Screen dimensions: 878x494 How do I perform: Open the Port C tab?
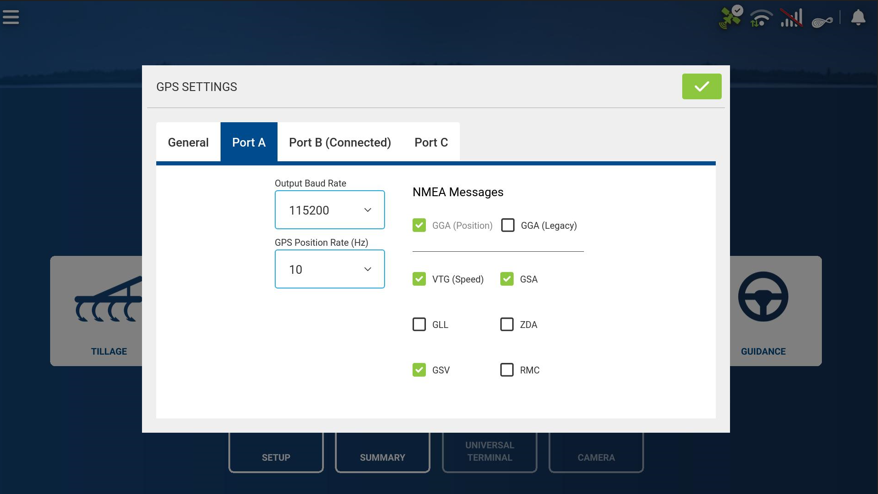point(431,142)
